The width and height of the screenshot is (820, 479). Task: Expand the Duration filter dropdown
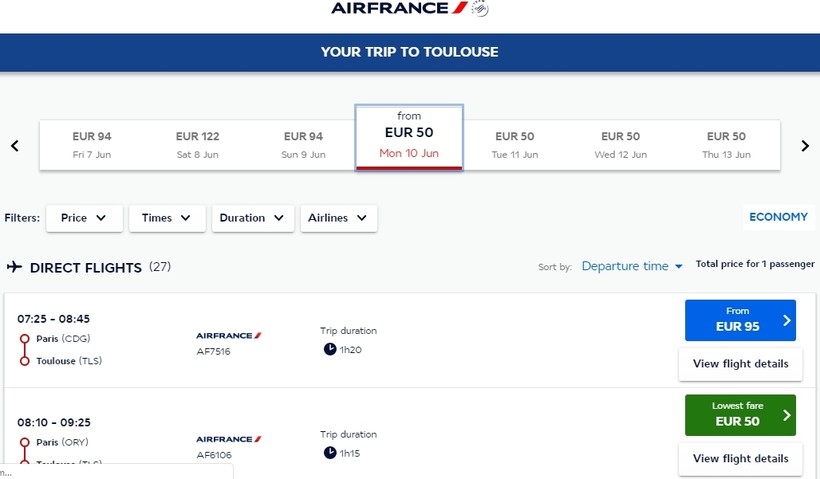click(253, 218)
